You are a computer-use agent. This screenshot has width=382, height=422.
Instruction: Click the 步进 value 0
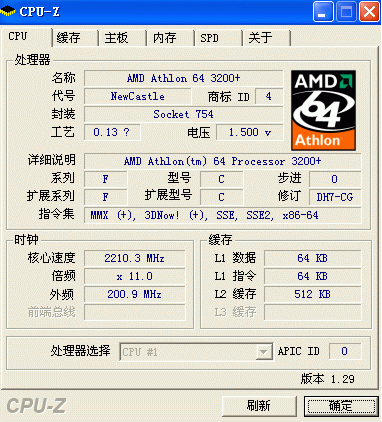335,179
